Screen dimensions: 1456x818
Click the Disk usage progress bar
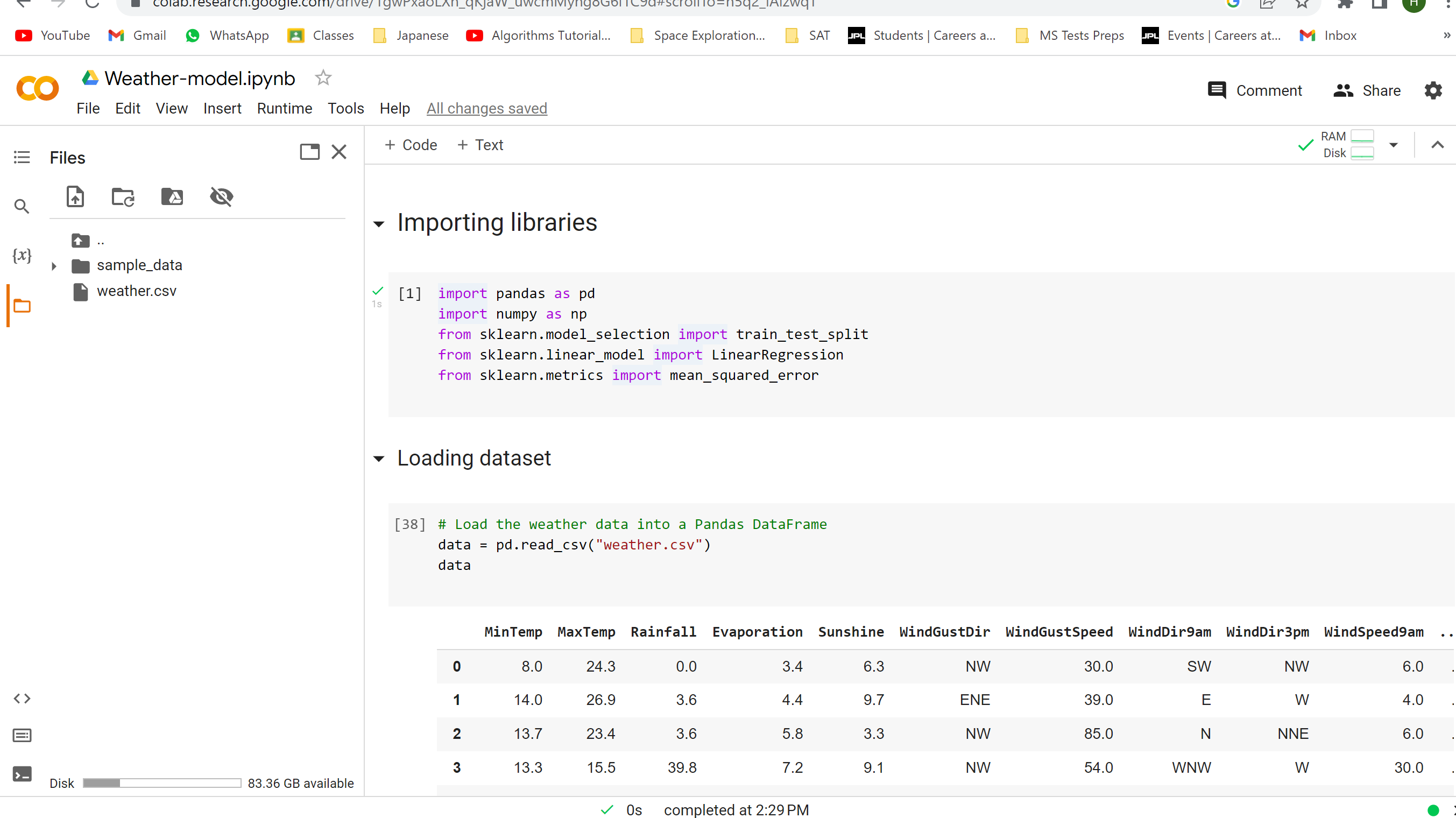pos(161,783)
